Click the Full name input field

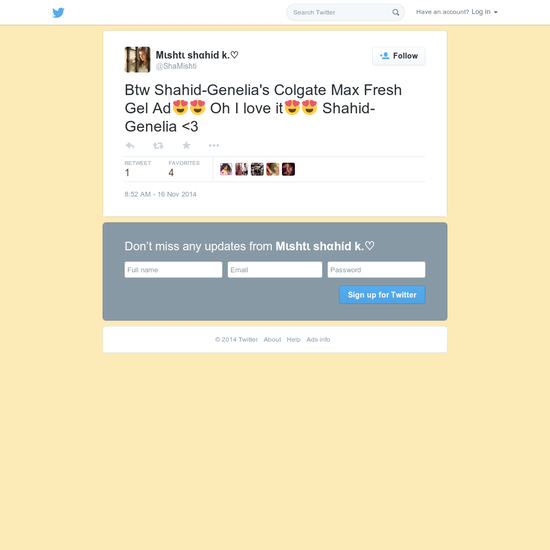173,270
